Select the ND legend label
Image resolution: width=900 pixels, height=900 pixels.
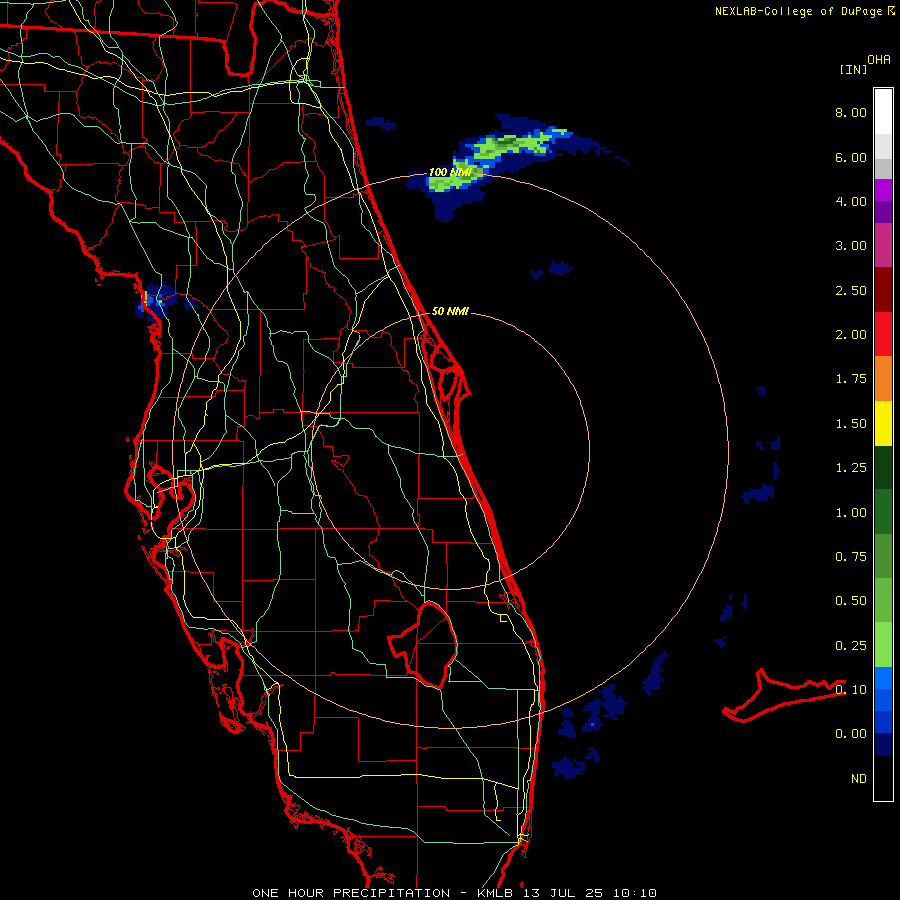[x=859, y=779]
